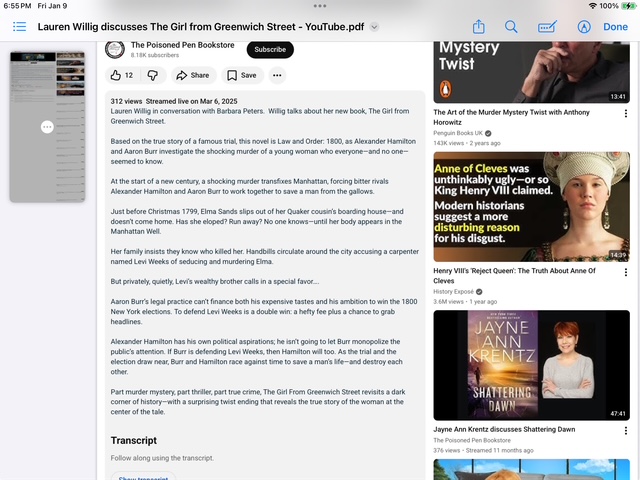Open options menu for Anne of Cleves video
Viewport: 640px width, 480px height.
626,271
